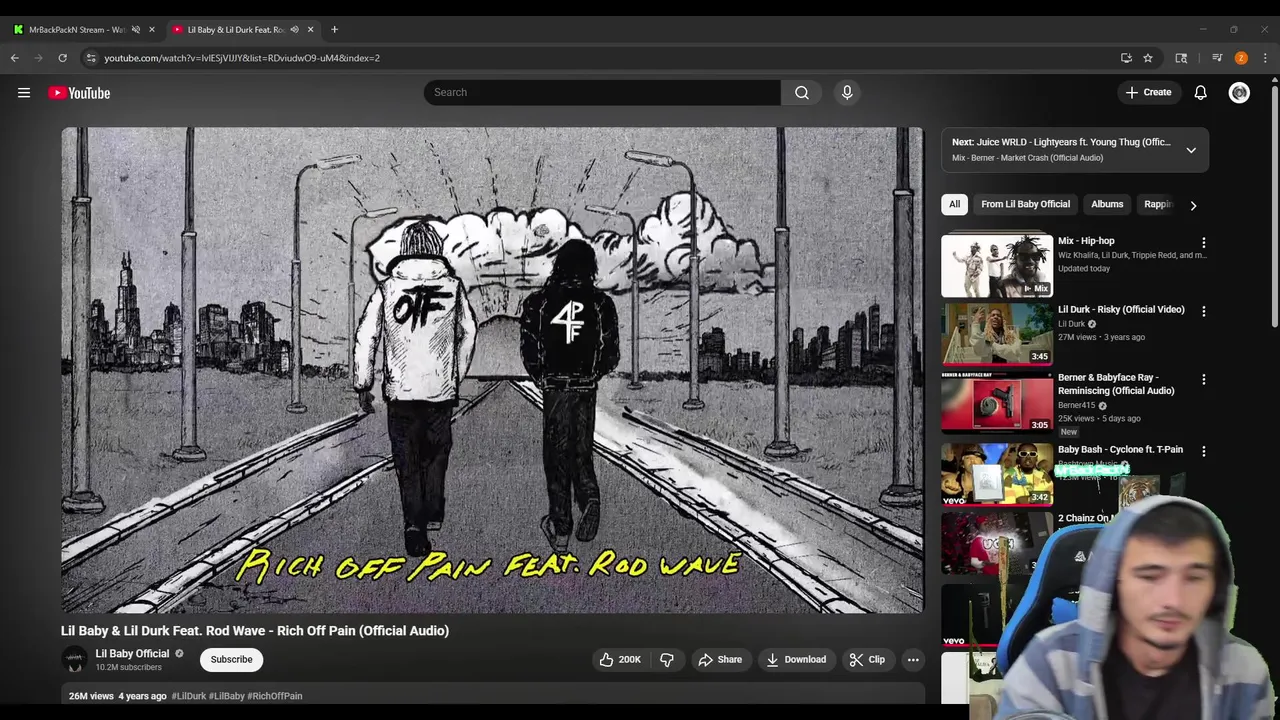This screenshot has height=720, width=1280.
Task: Open the Berner & Babyface Ray Reminiscing thumbnail
Action: 997,402
